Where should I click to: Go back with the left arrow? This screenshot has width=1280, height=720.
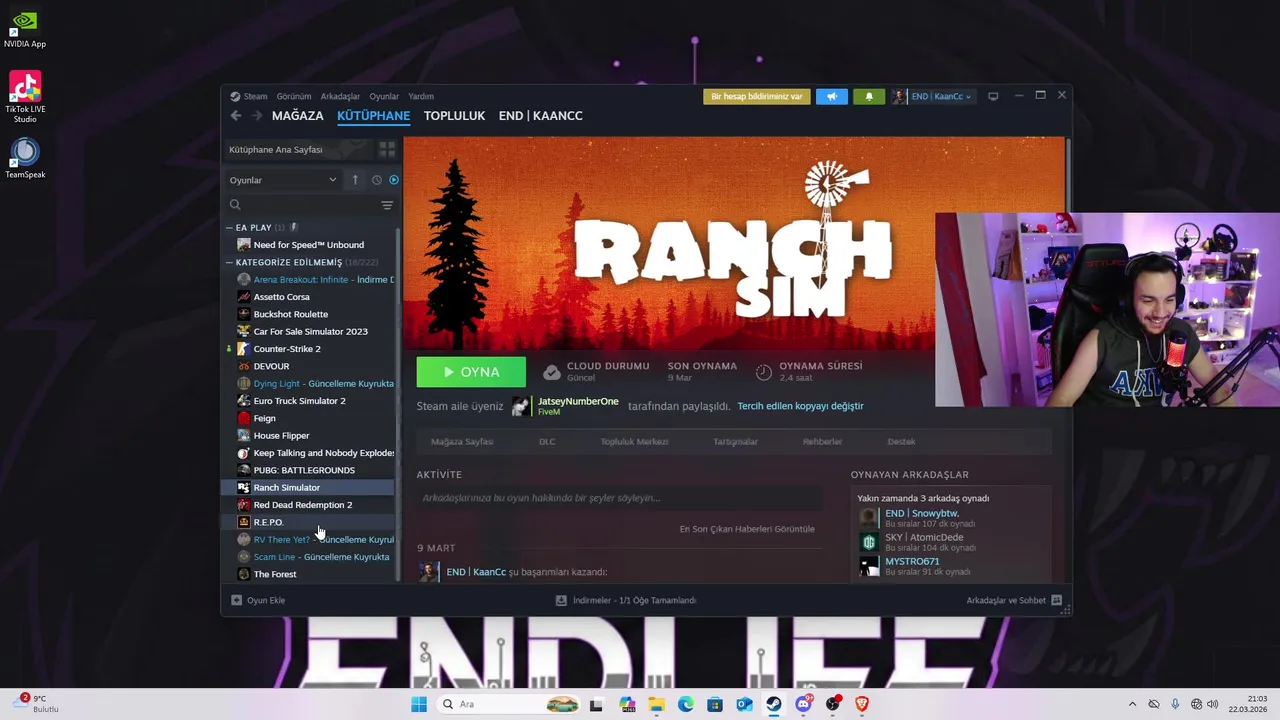coord(236,116)
